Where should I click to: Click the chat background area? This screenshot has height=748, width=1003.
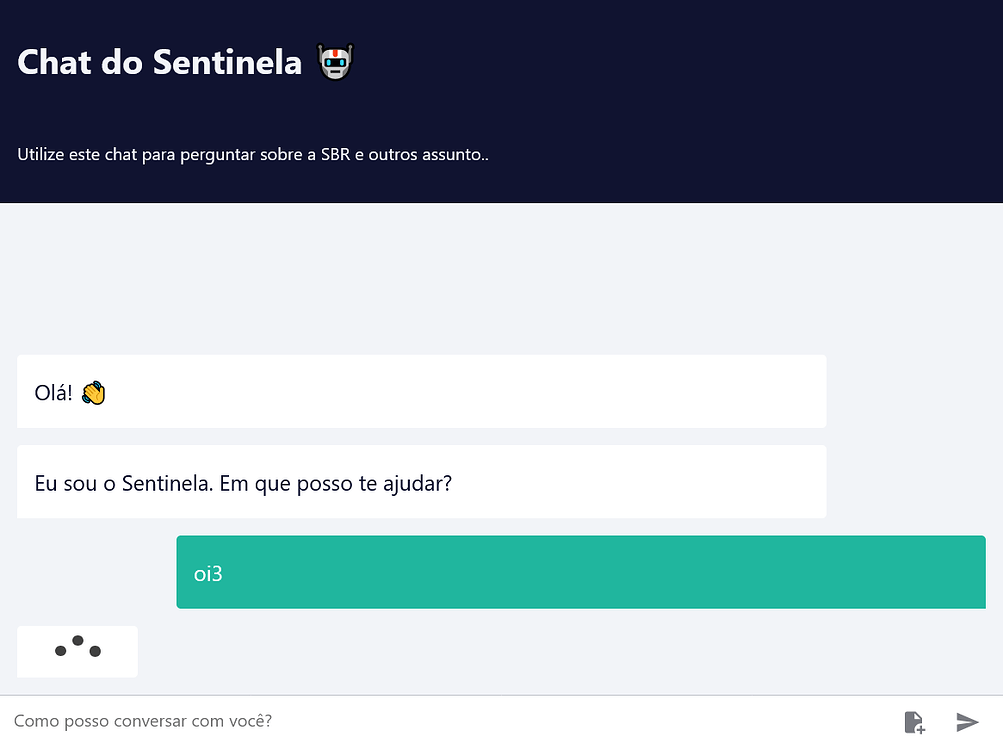click(500, 280)
